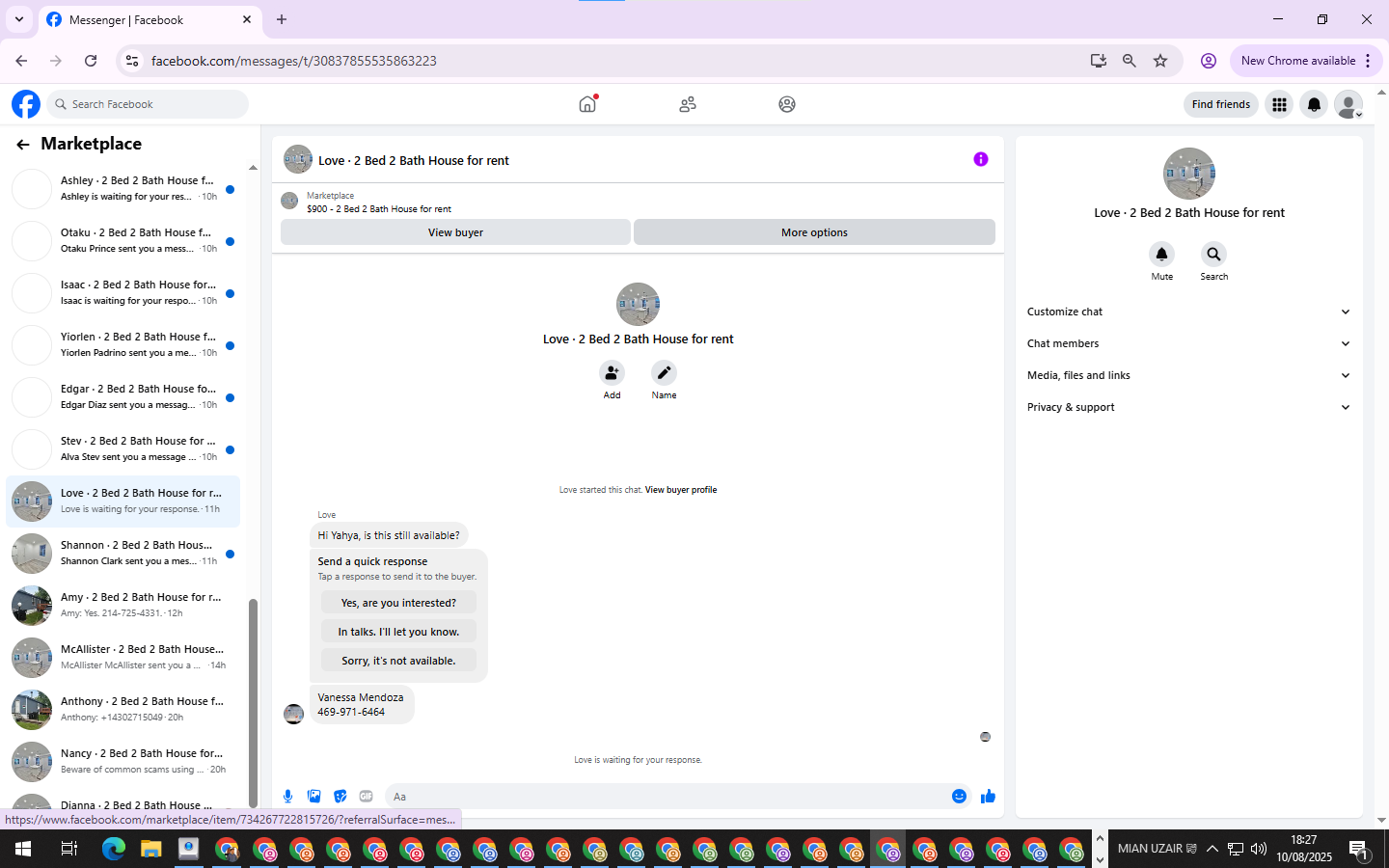Open the Groups icon in top navigation
Viewport: 1389px width, 868px height.
click(787, 104)
